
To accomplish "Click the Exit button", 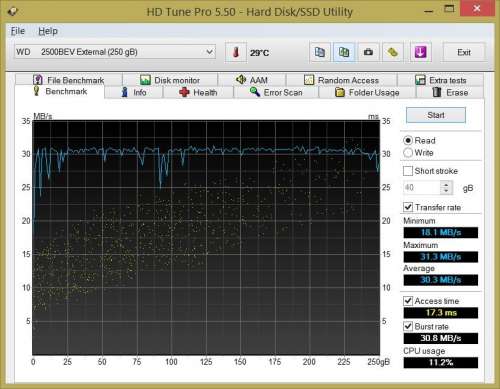I will point(464,52).
